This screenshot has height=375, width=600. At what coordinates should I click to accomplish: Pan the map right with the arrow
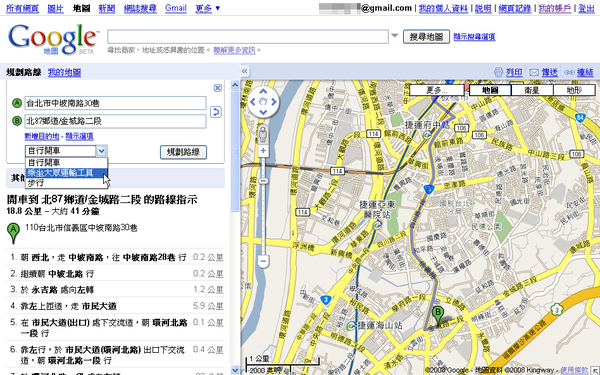[x=274, y=102]
